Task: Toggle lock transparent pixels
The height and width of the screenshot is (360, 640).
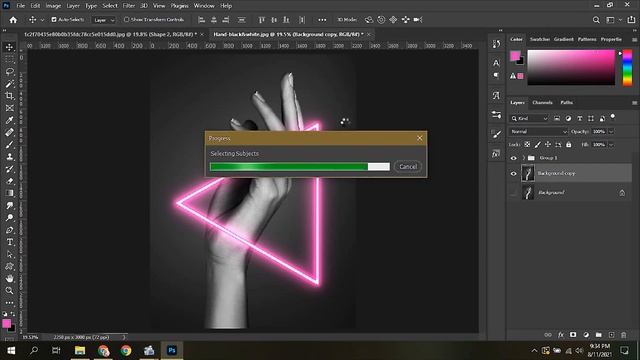Action: [x=527, y=144]
